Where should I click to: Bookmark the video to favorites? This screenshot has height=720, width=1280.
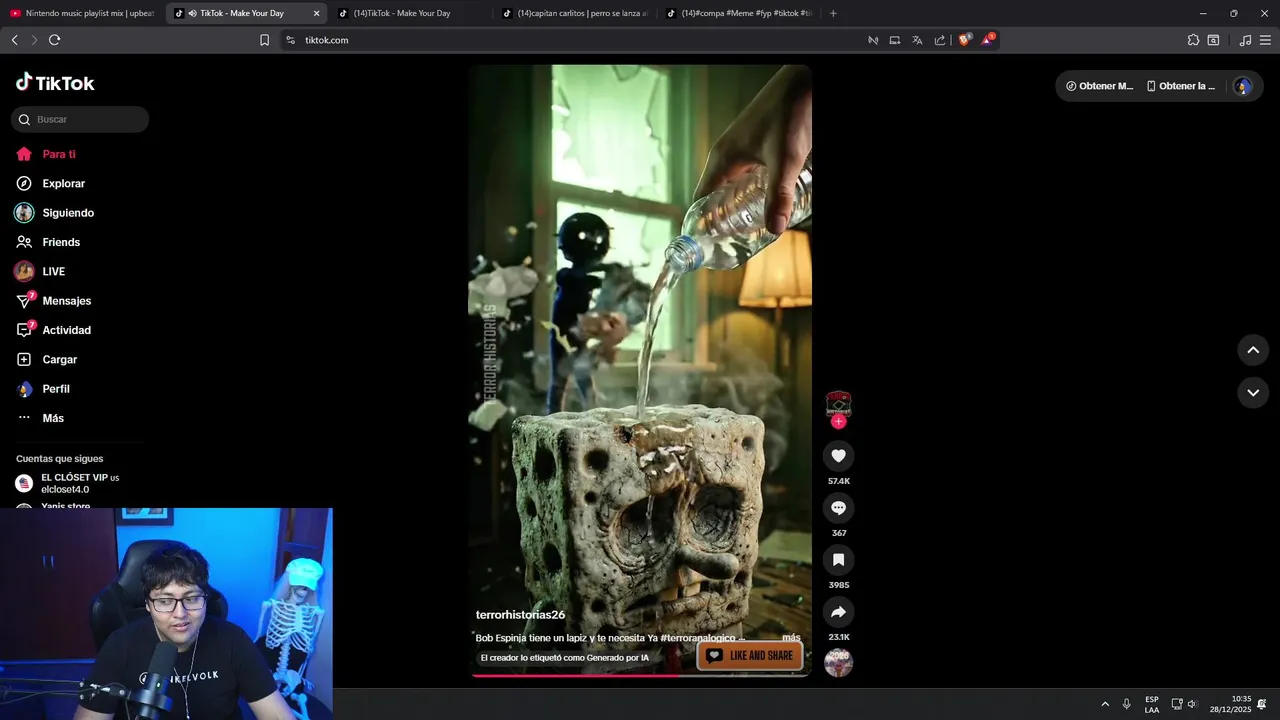pos(838,560)
